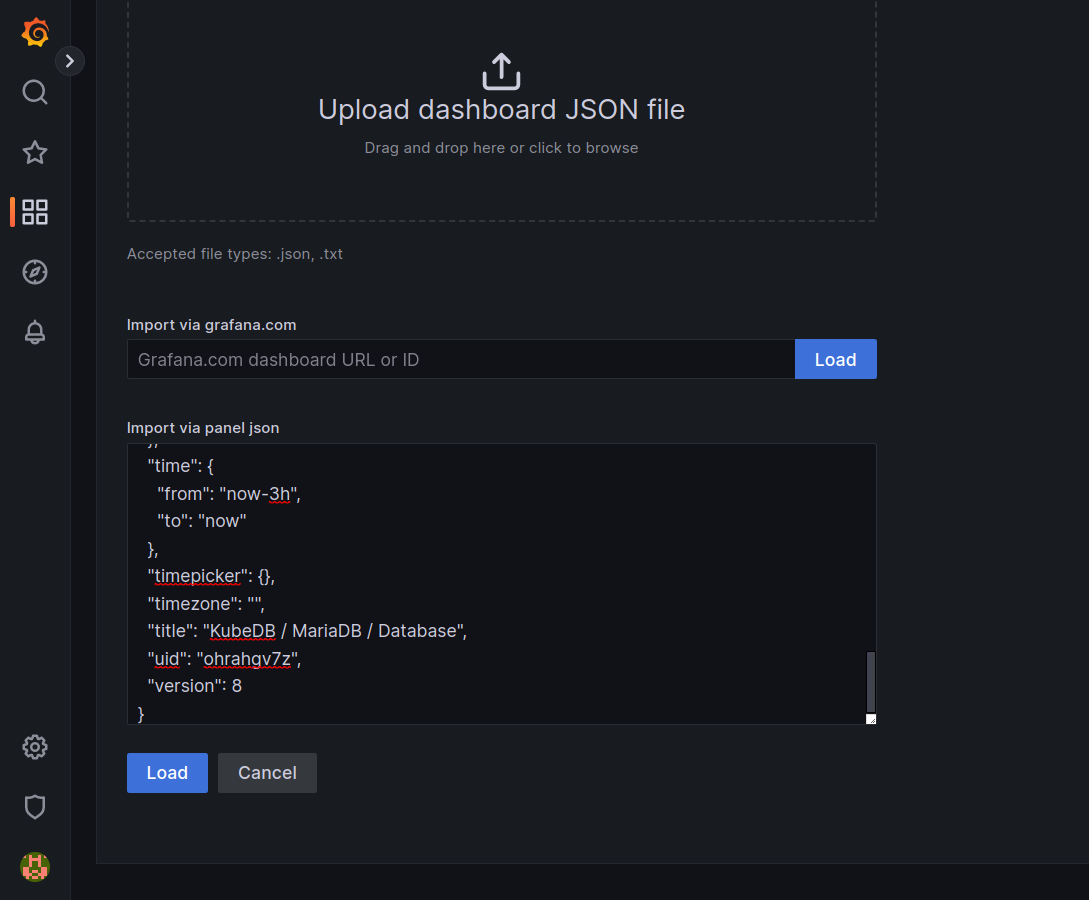Open the Search icon in the sidebar
Viewport: 1089px width, 900px height.
click(x=35, y=92)
